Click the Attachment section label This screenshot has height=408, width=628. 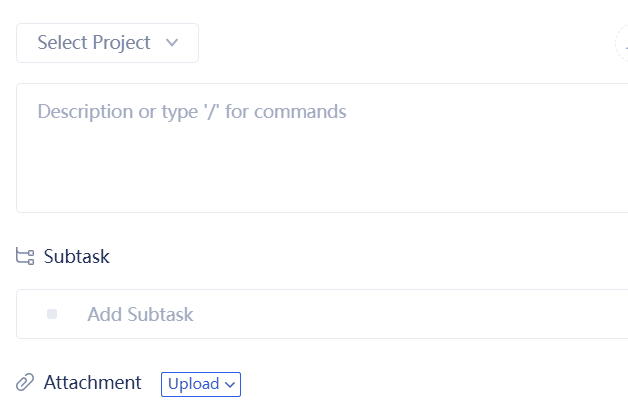[92, 383]
